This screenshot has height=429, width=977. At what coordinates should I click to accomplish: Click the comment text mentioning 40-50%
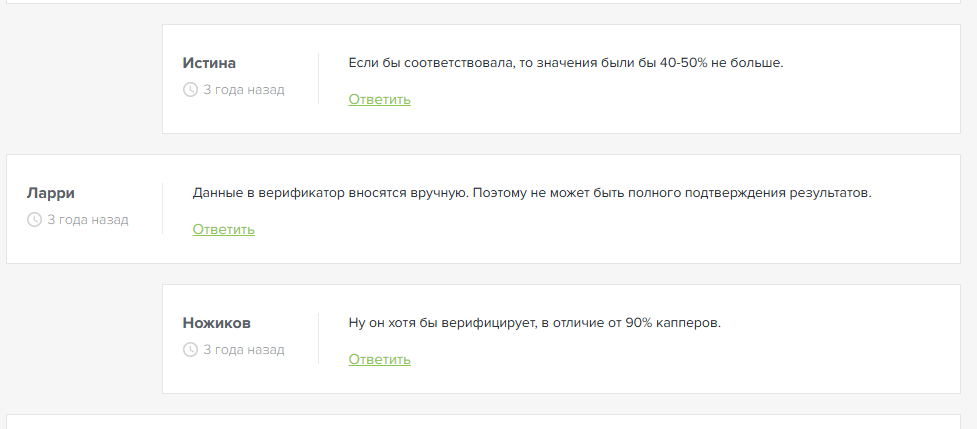point(565,63)
